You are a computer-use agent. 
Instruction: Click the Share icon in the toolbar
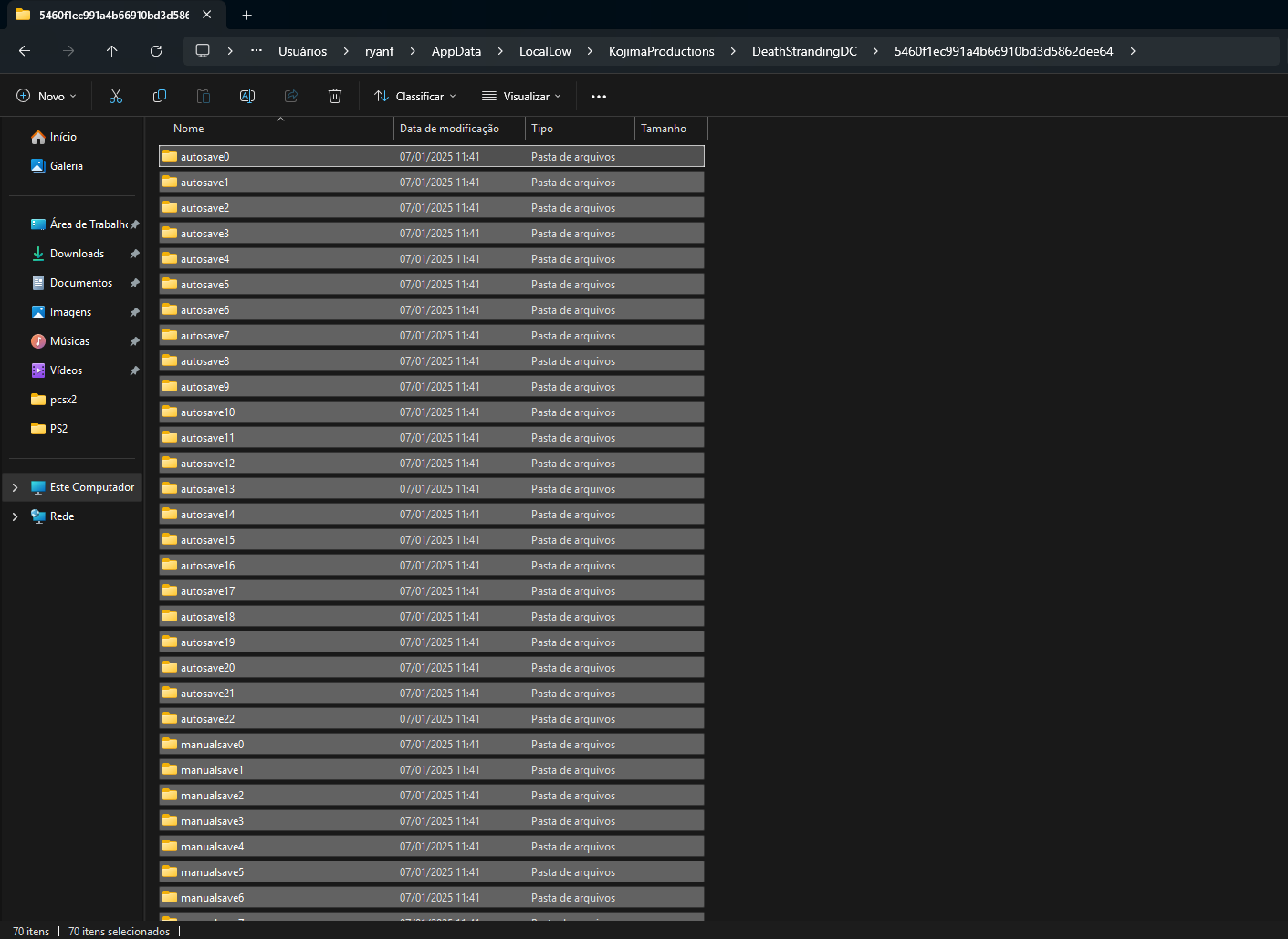(x=291, y=96)
